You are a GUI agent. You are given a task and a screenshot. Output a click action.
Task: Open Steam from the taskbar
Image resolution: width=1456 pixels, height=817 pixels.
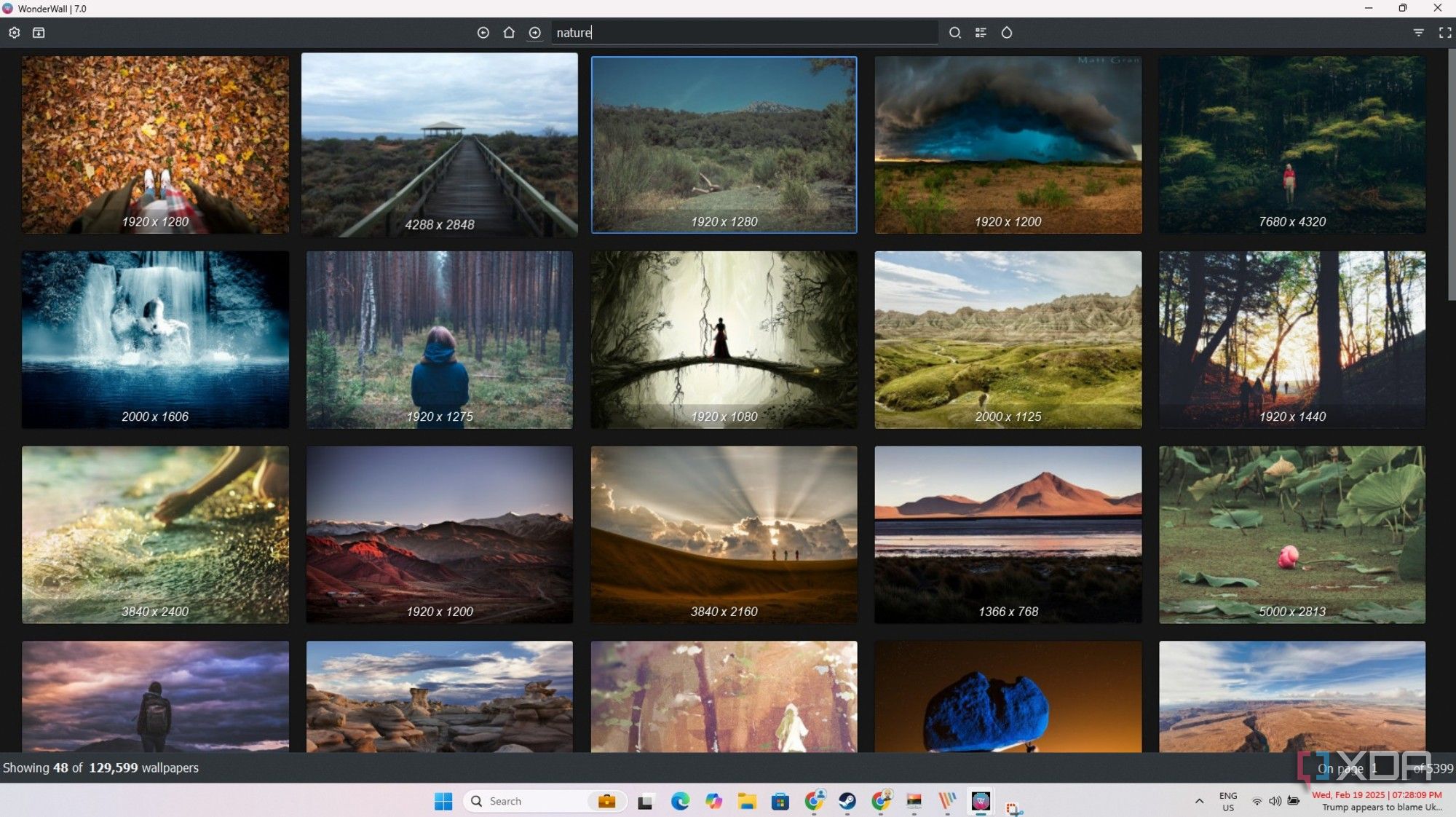tap(847, 802)
